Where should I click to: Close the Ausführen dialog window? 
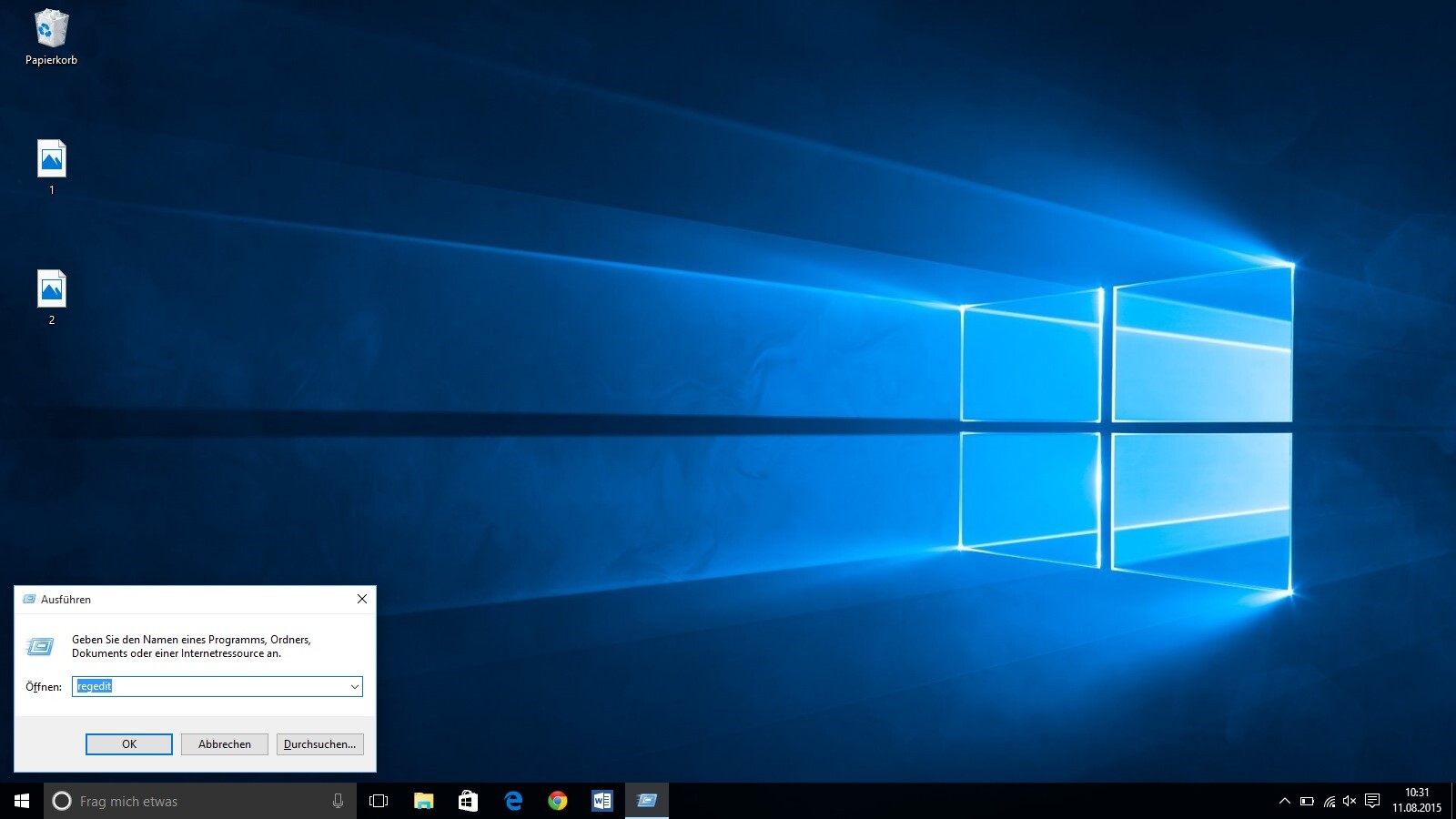pyautogui.click(x=362, y=599)
